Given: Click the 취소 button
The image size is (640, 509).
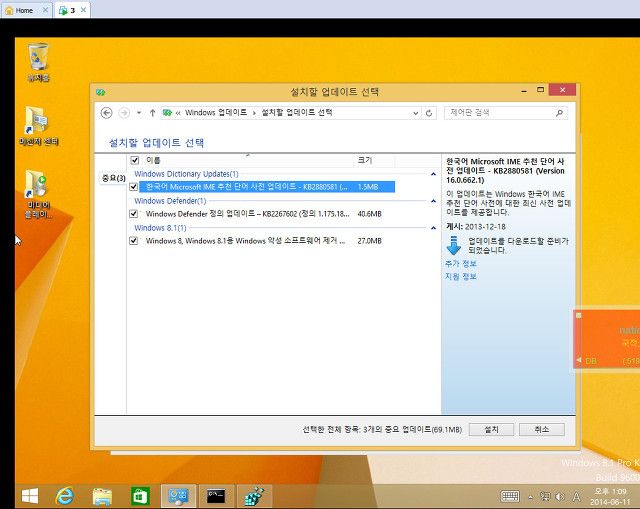Looking at the screenshot, I should [x=542, y=429].
